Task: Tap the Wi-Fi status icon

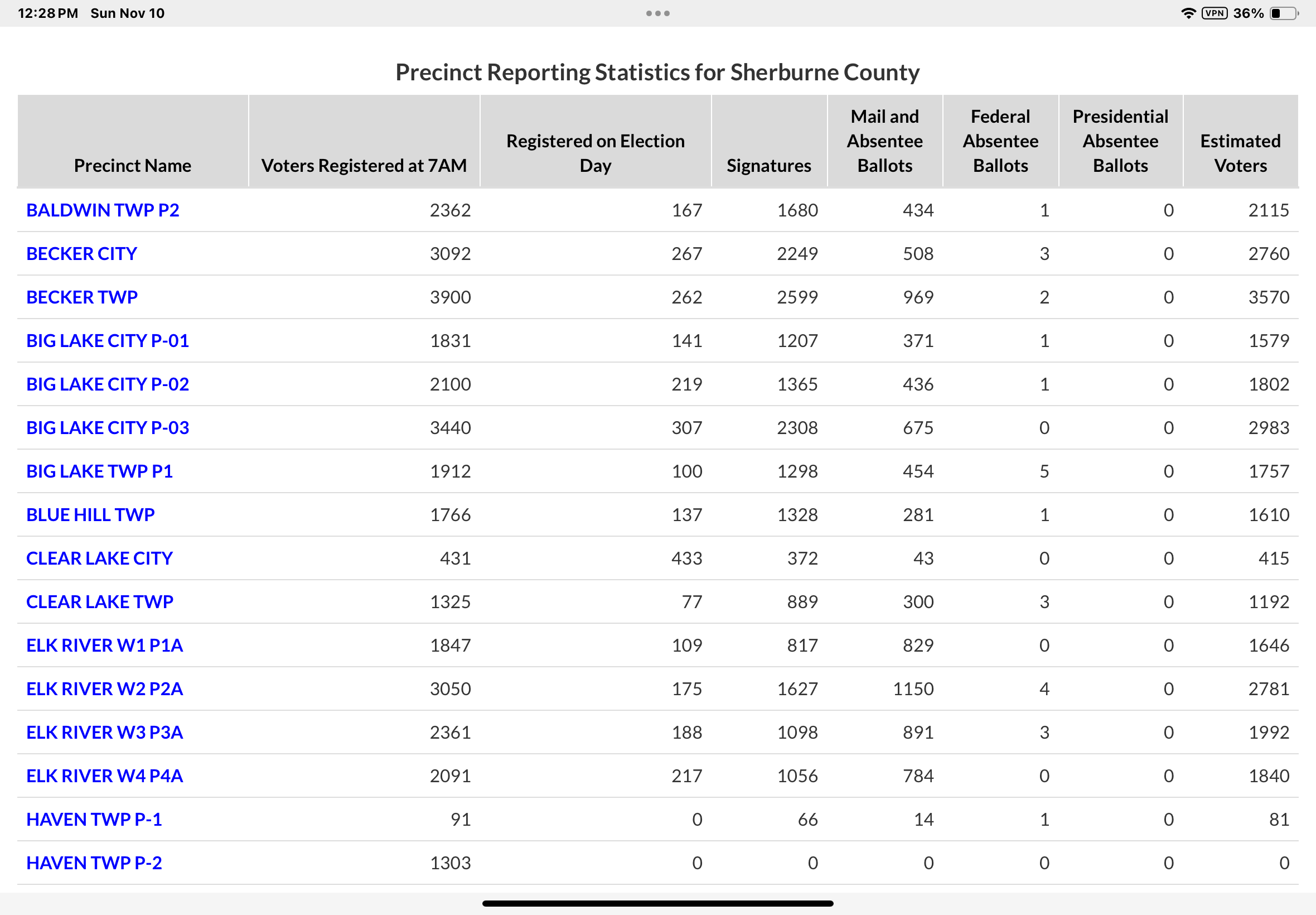Action: pyautogui.click(x=1188, y=13)
